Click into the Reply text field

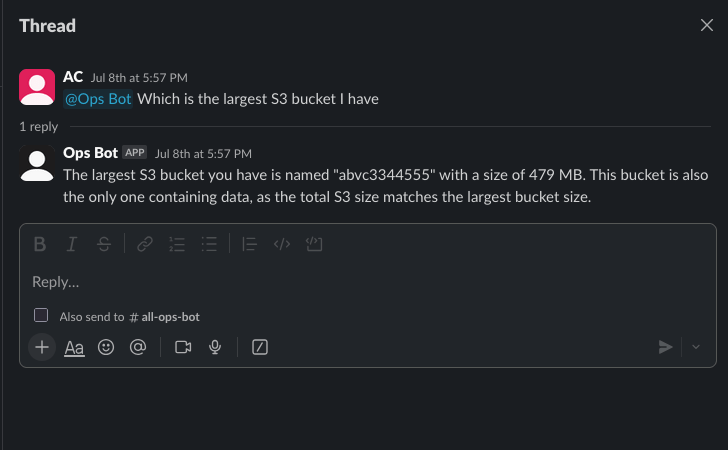click(x=367, y=282)
